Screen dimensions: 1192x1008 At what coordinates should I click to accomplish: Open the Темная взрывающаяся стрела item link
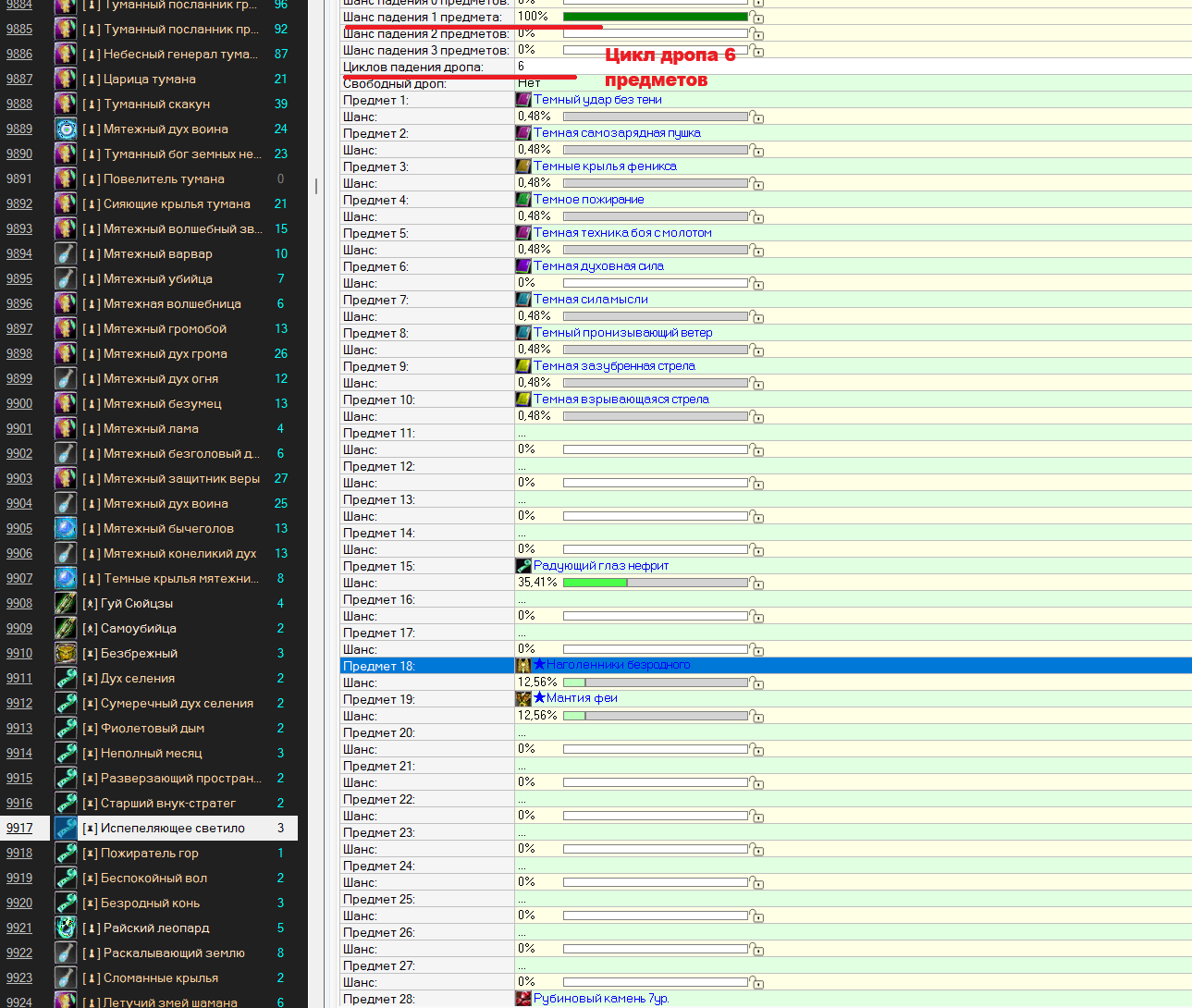tap(621, 400)
